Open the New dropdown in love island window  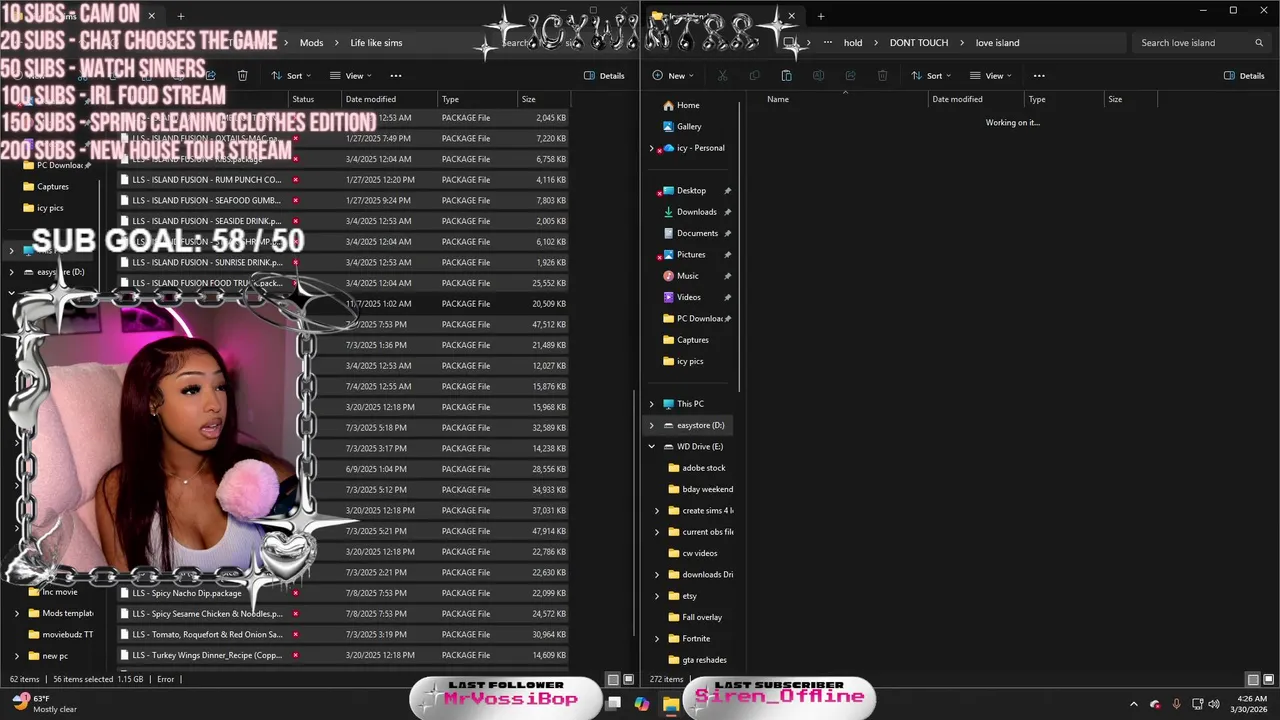673,76
